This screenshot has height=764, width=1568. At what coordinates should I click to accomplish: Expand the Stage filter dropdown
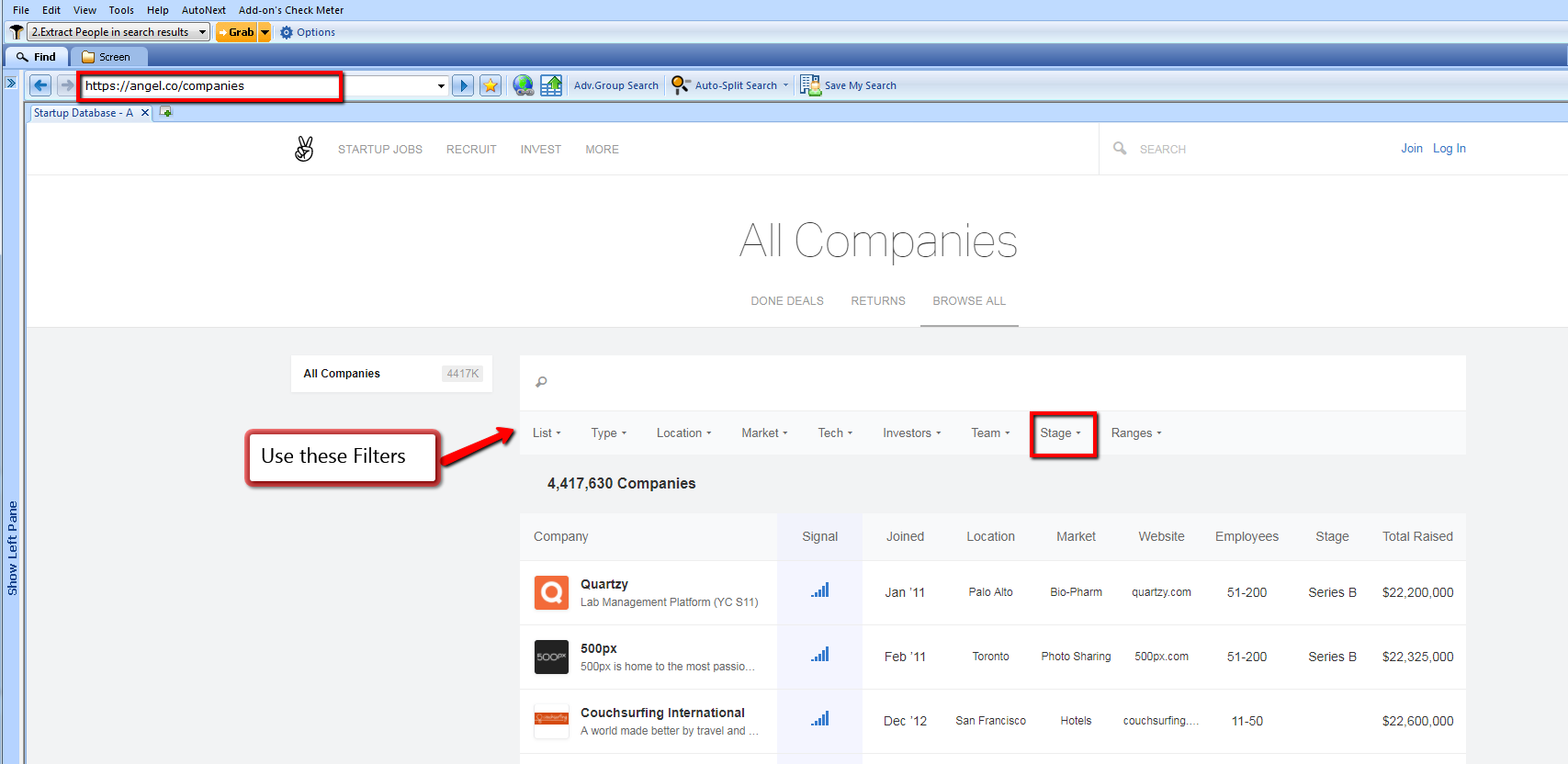point(1061,433)
